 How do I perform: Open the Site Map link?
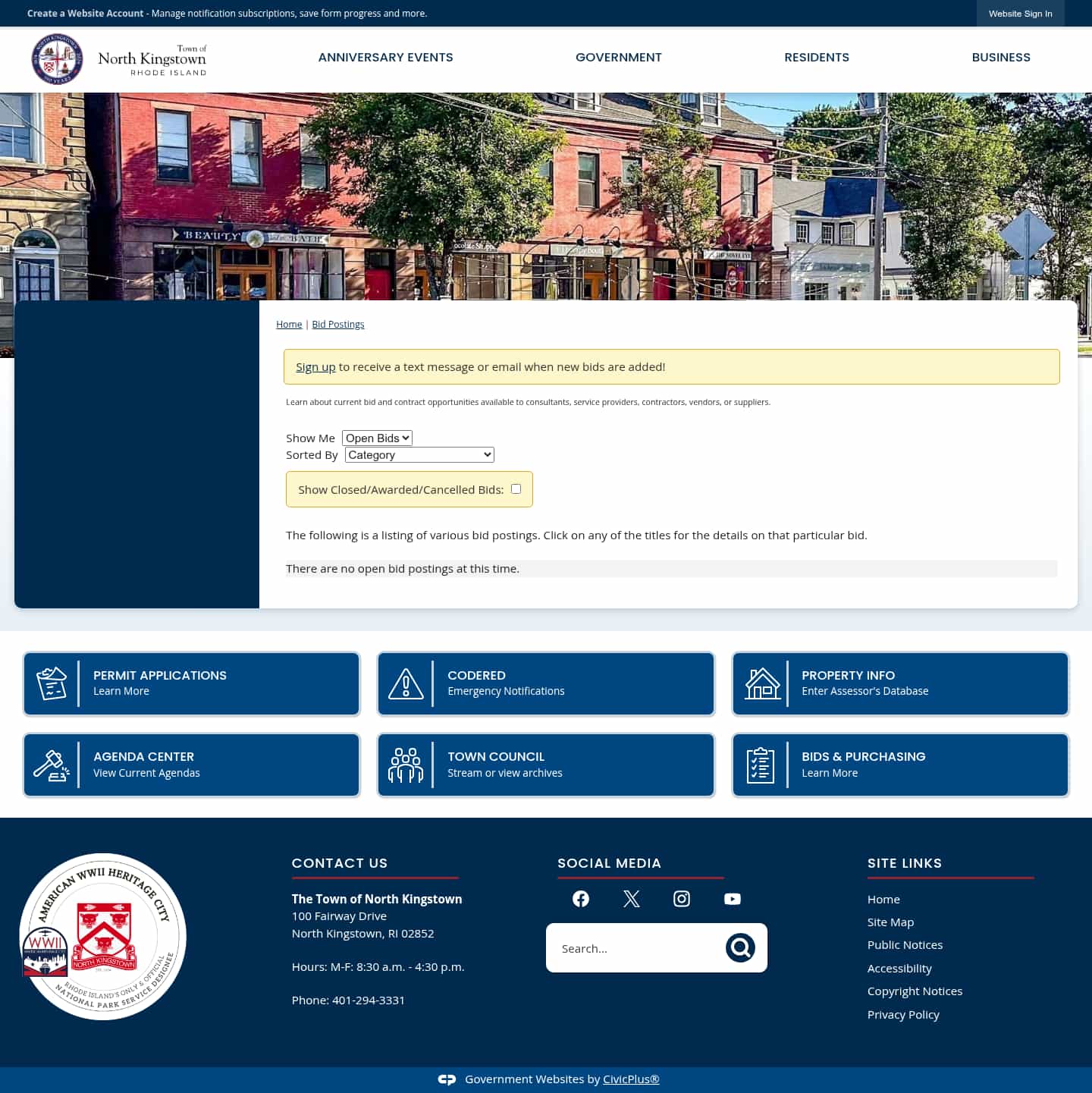pyautogui.click(x=890, y=922)
